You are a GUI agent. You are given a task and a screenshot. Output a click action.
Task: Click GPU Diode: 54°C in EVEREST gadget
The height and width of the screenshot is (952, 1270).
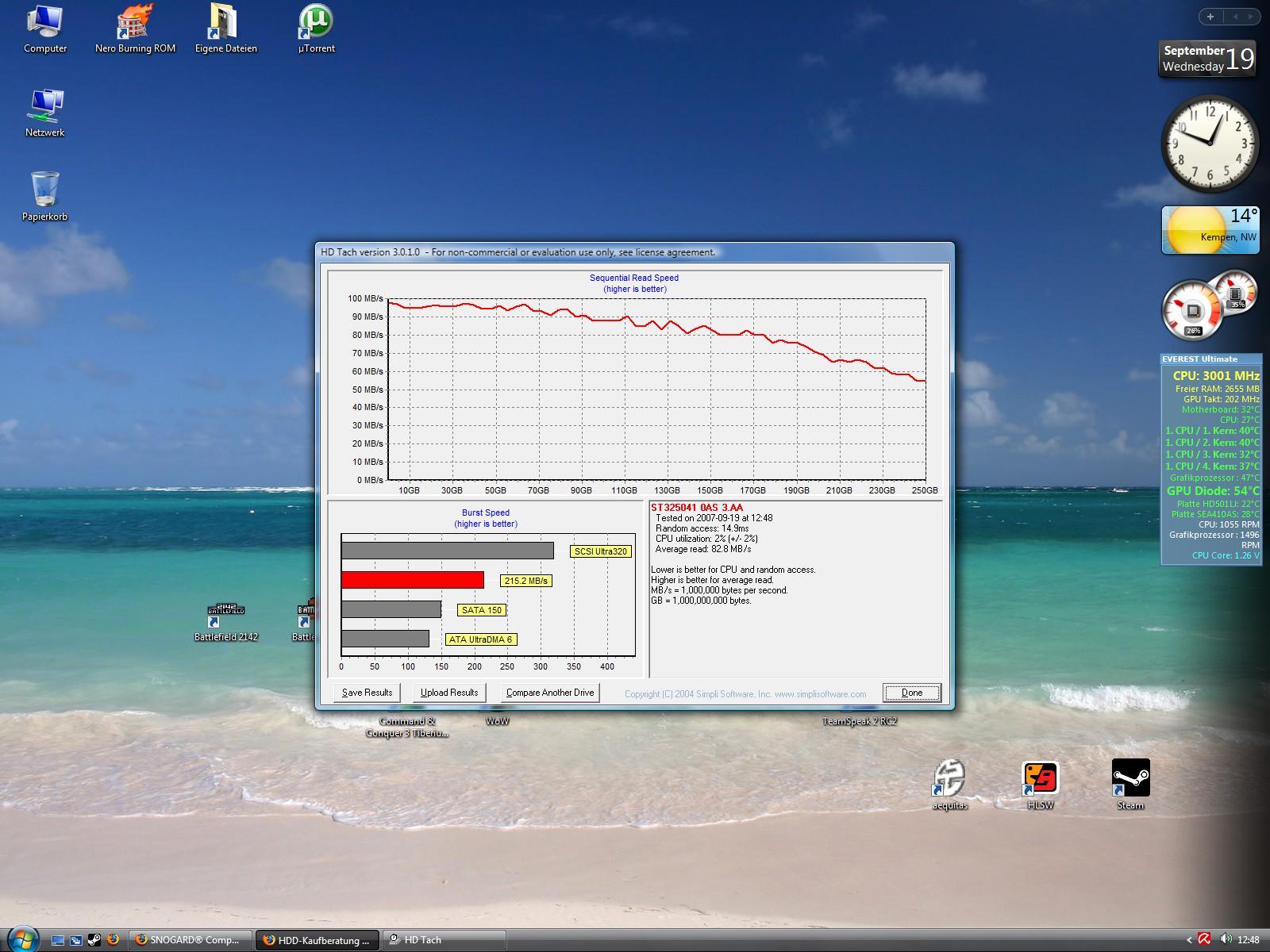pos(1213,491)
